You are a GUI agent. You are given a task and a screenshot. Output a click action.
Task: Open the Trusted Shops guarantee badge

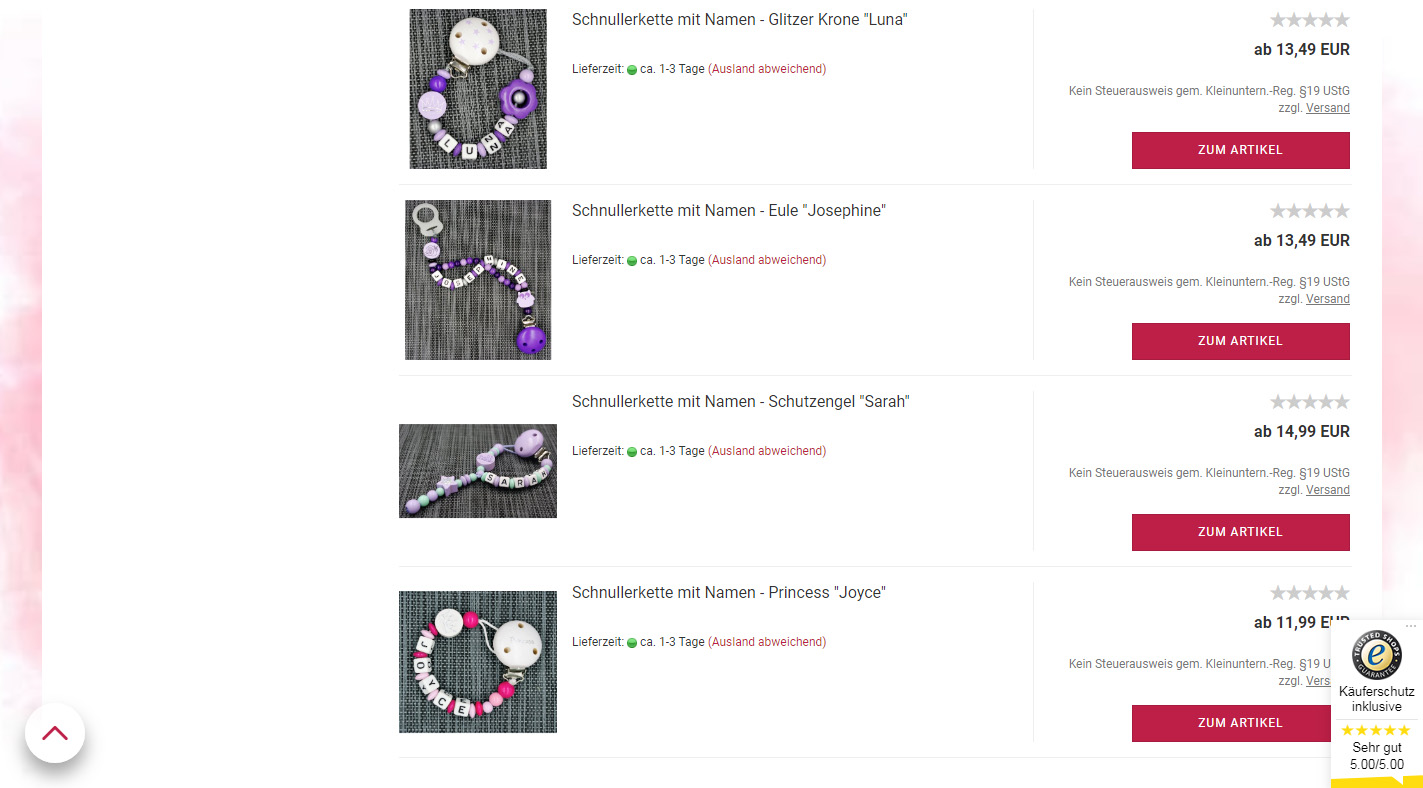tap(1377, 654)
